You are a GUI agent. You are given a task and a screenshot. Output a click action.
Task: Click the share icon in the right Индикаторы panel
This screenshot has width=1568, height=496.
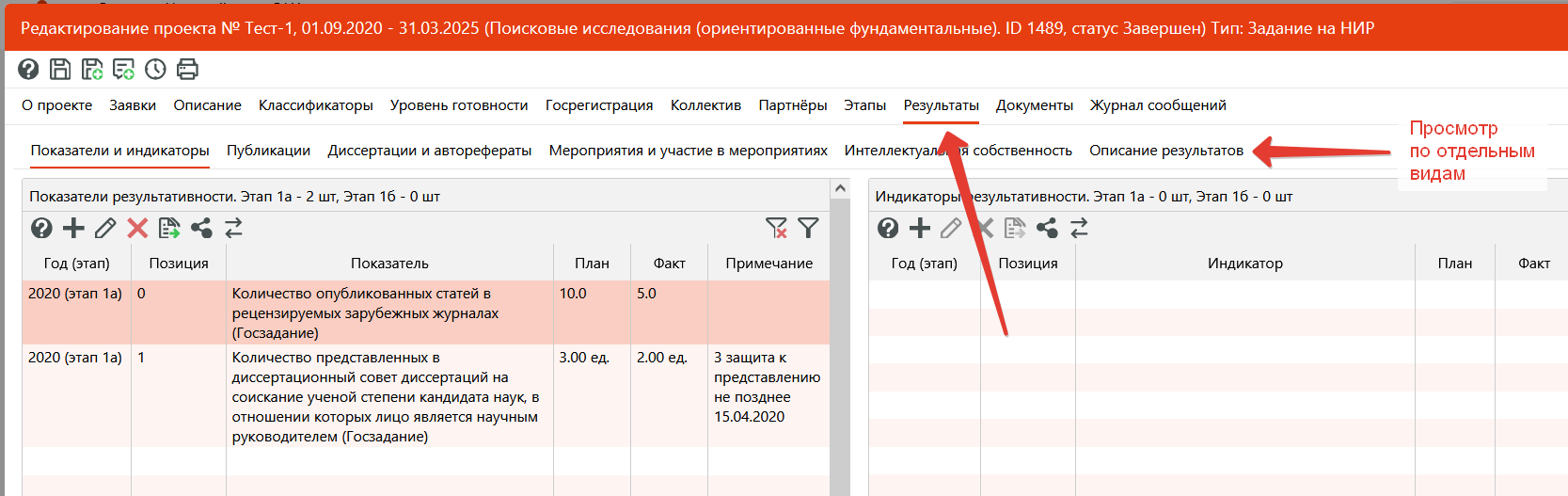[1046, 228]
